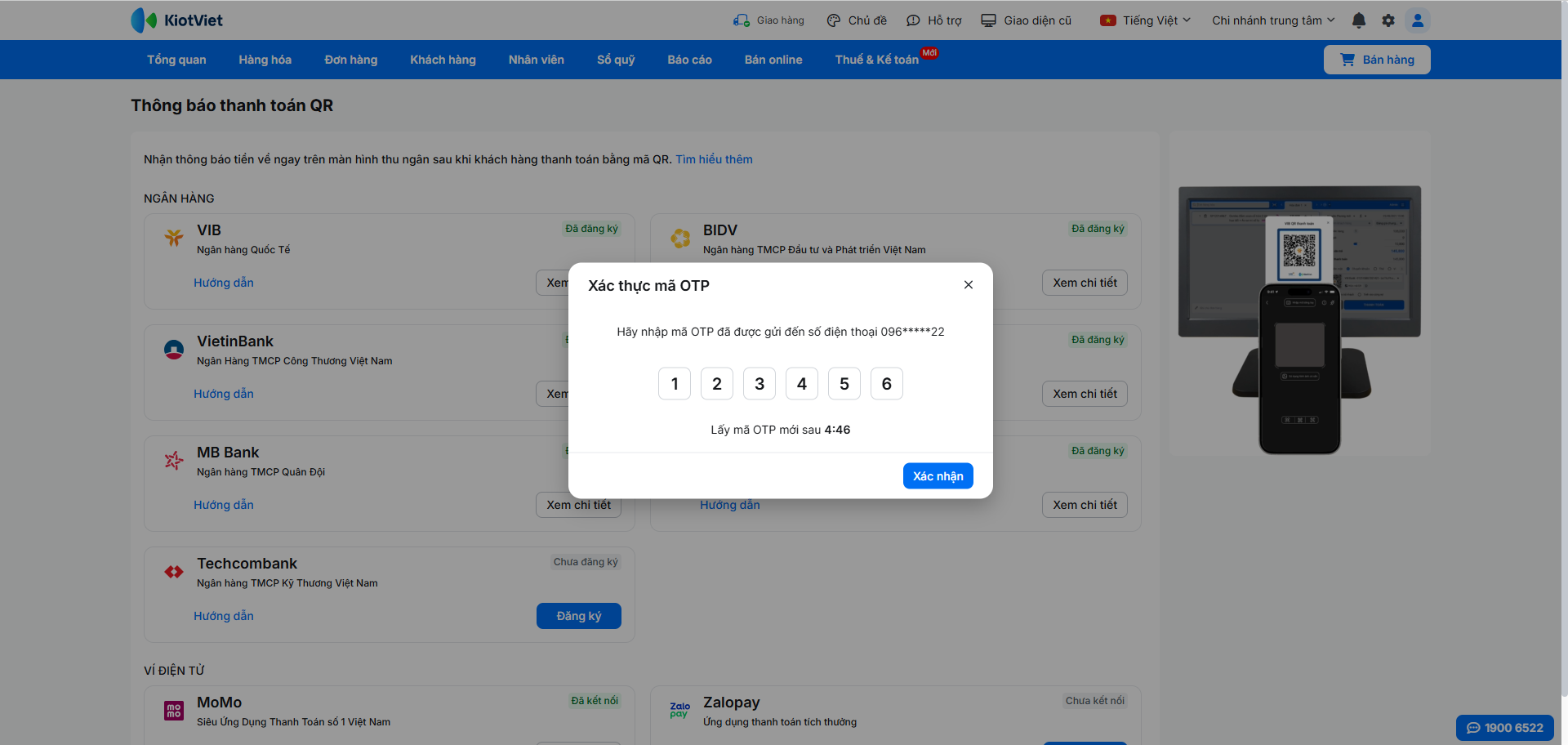Click the KiotViet logo
The image size is (1568, 745).
pyautogui.click(x=177, y=20)
